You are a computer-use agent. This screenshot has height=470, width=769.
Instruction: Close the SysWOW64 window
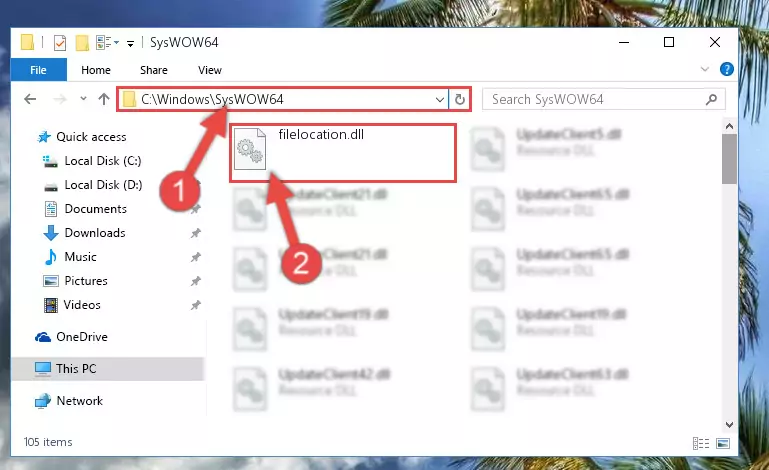pyautogui.click(x=715, y=43)
